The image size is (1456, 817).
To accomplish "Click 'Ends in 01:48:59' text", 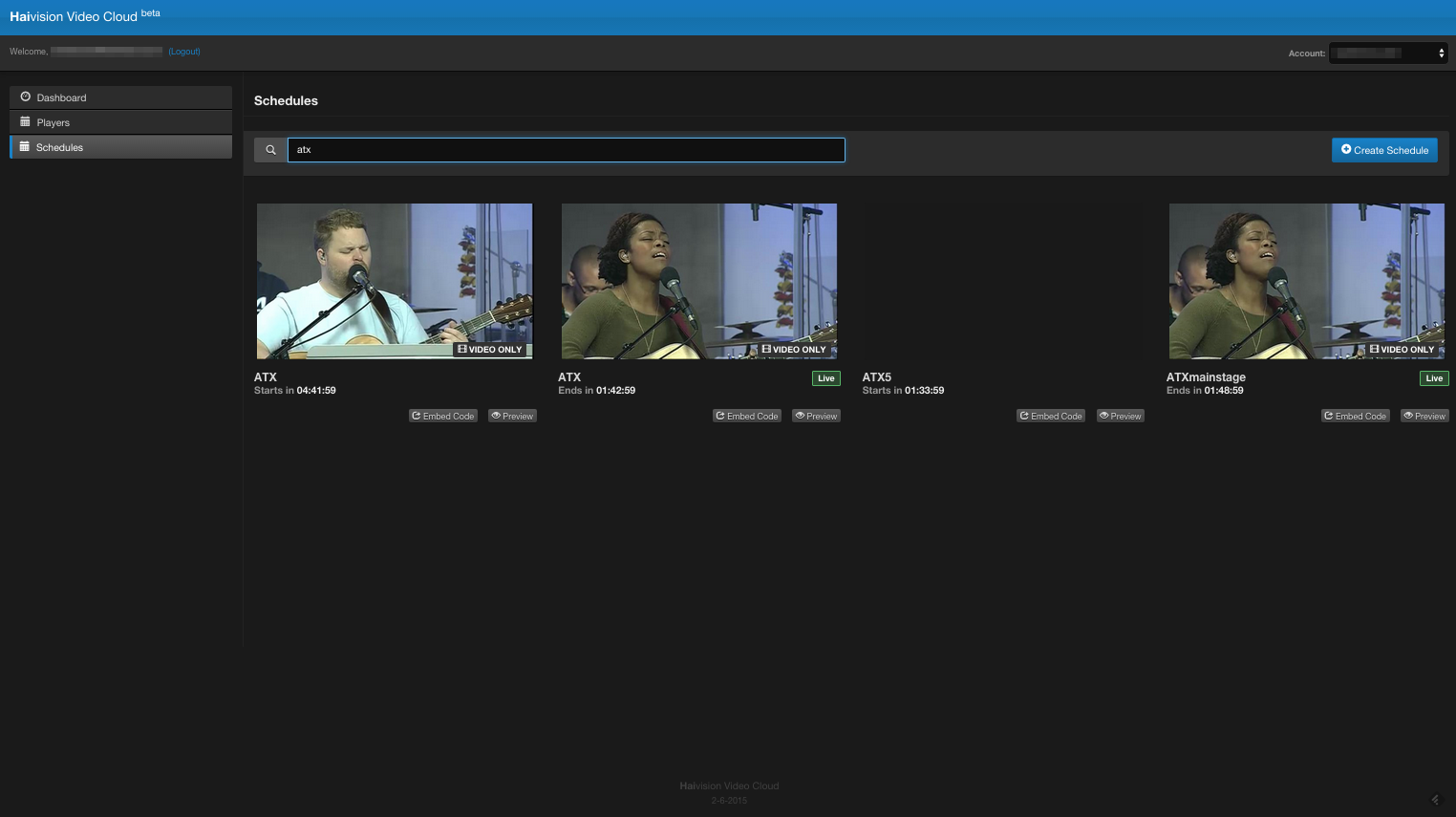I will click(1205, 391).
